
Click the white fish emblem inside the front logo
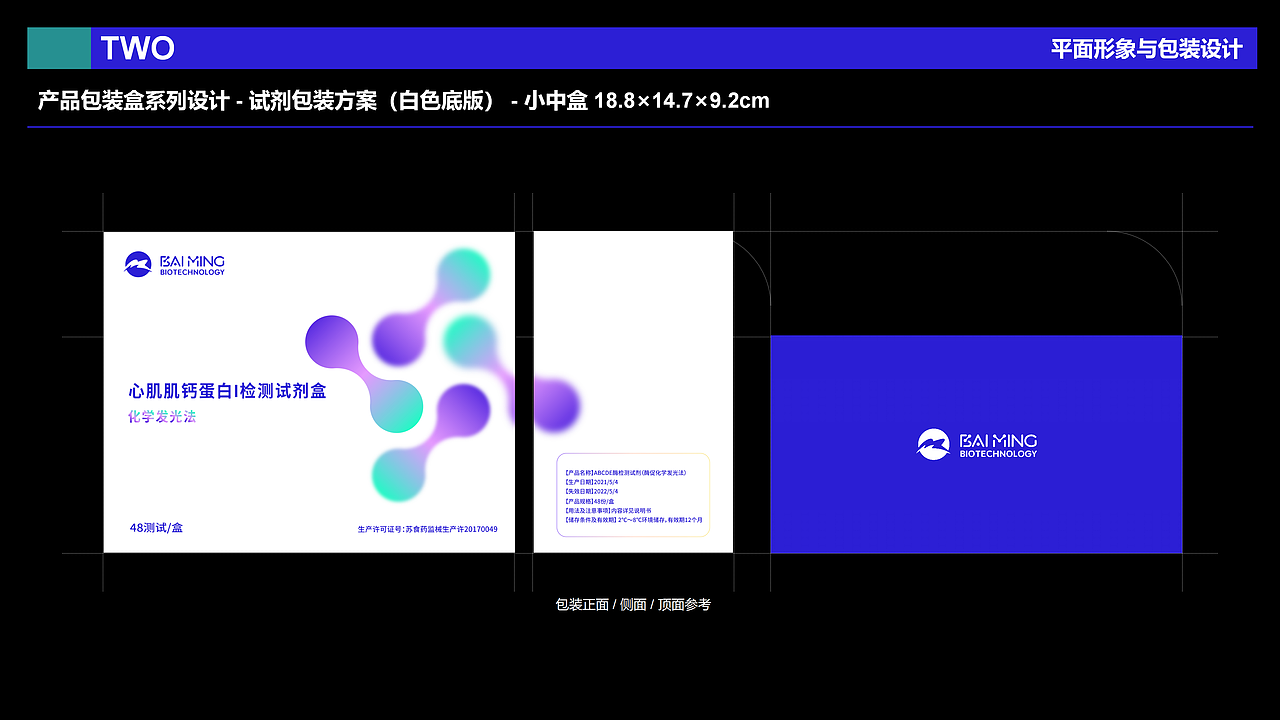(x=136, y=263)
